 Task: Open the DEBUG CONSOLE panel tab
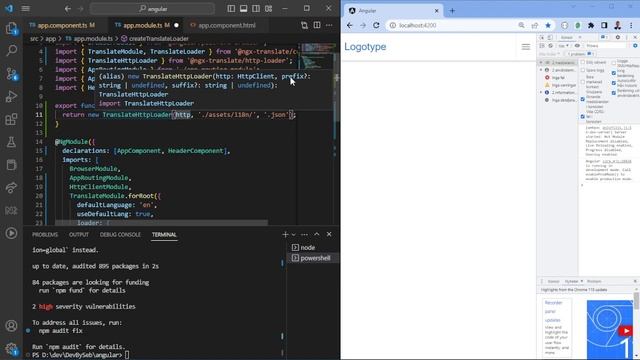click(120, 235)
